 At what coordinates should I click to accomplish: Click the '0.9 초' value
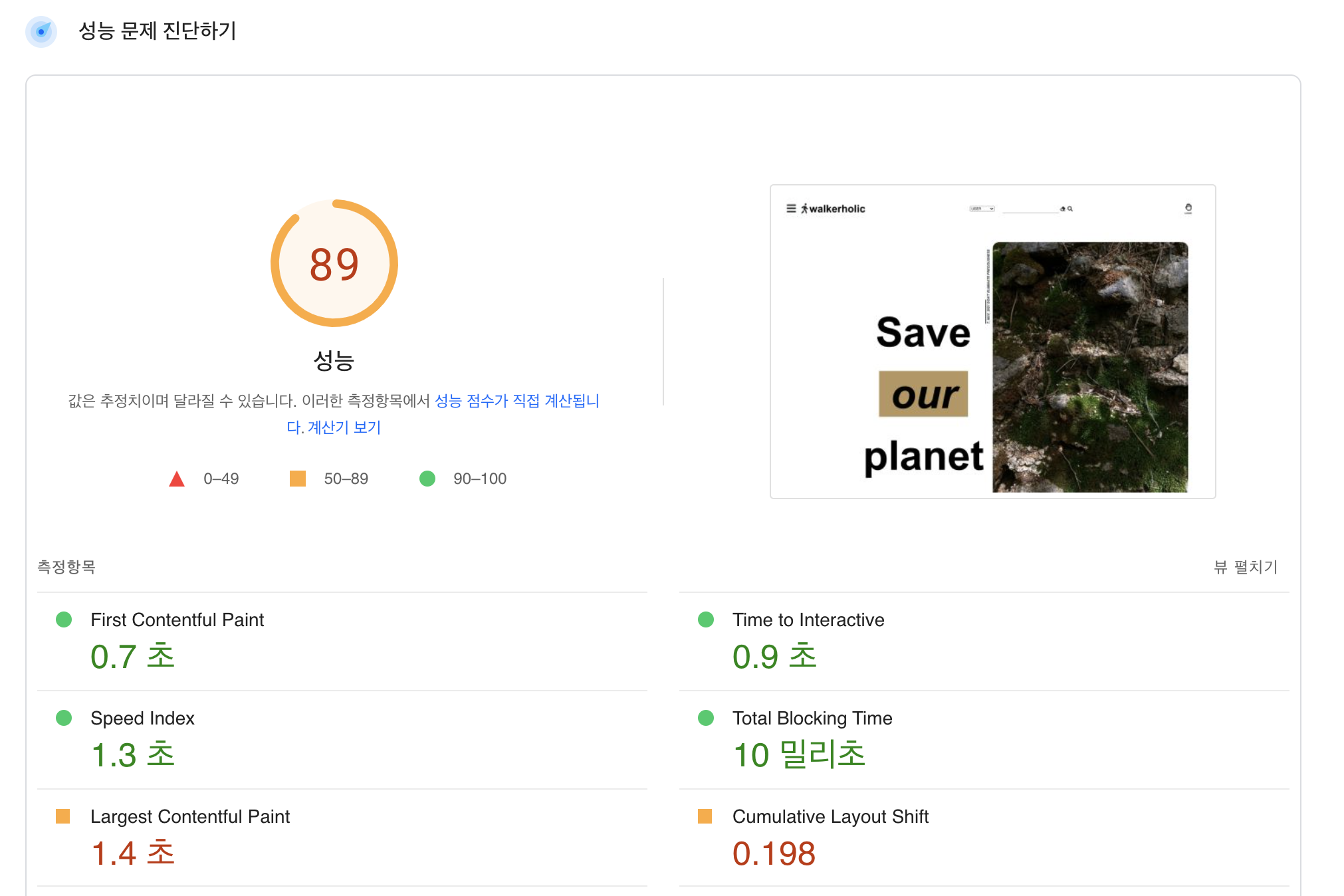point(775,657)
